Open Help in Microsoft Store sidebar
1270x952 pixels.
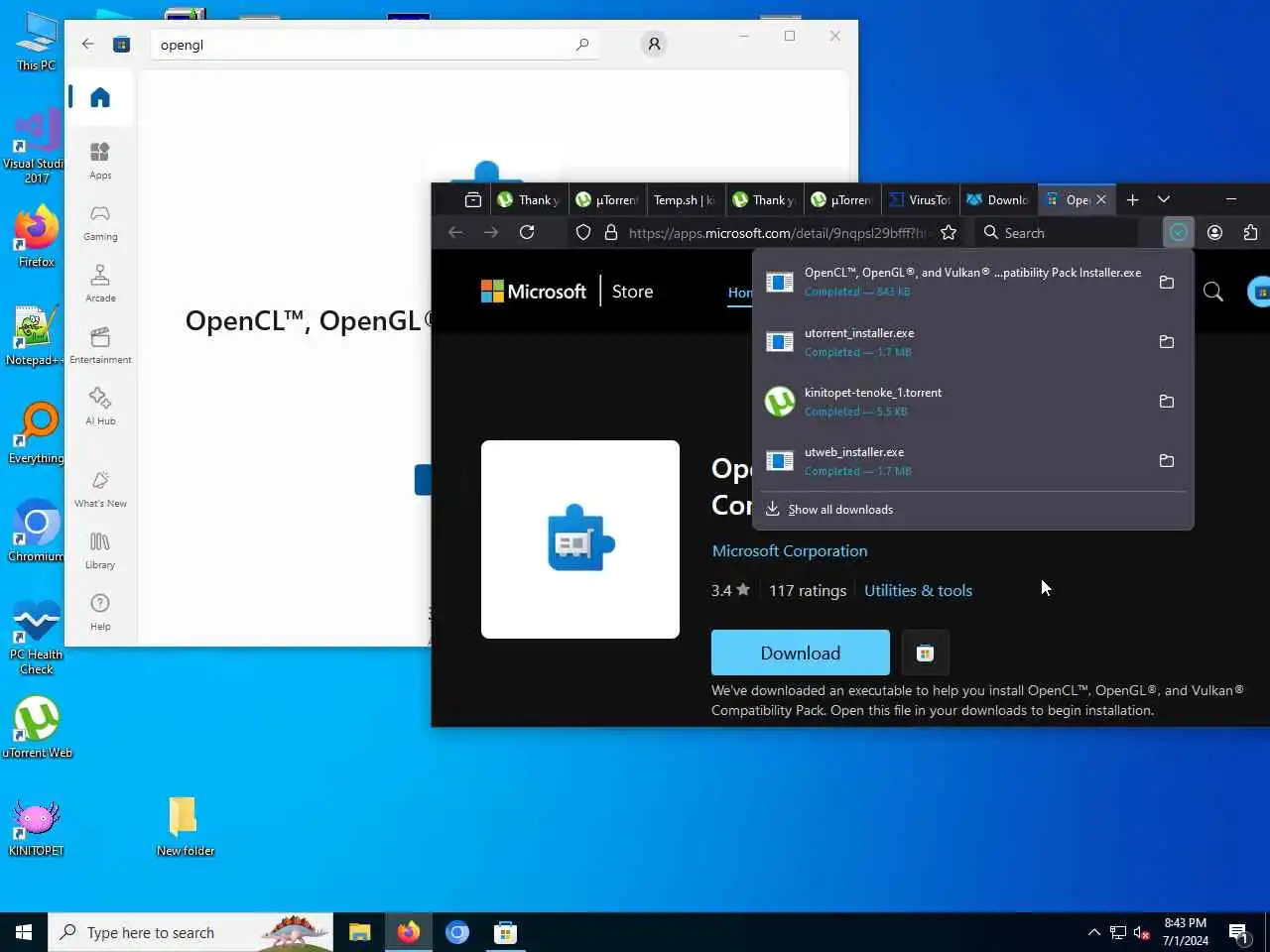pyautogui.click(x=100, y=612)
